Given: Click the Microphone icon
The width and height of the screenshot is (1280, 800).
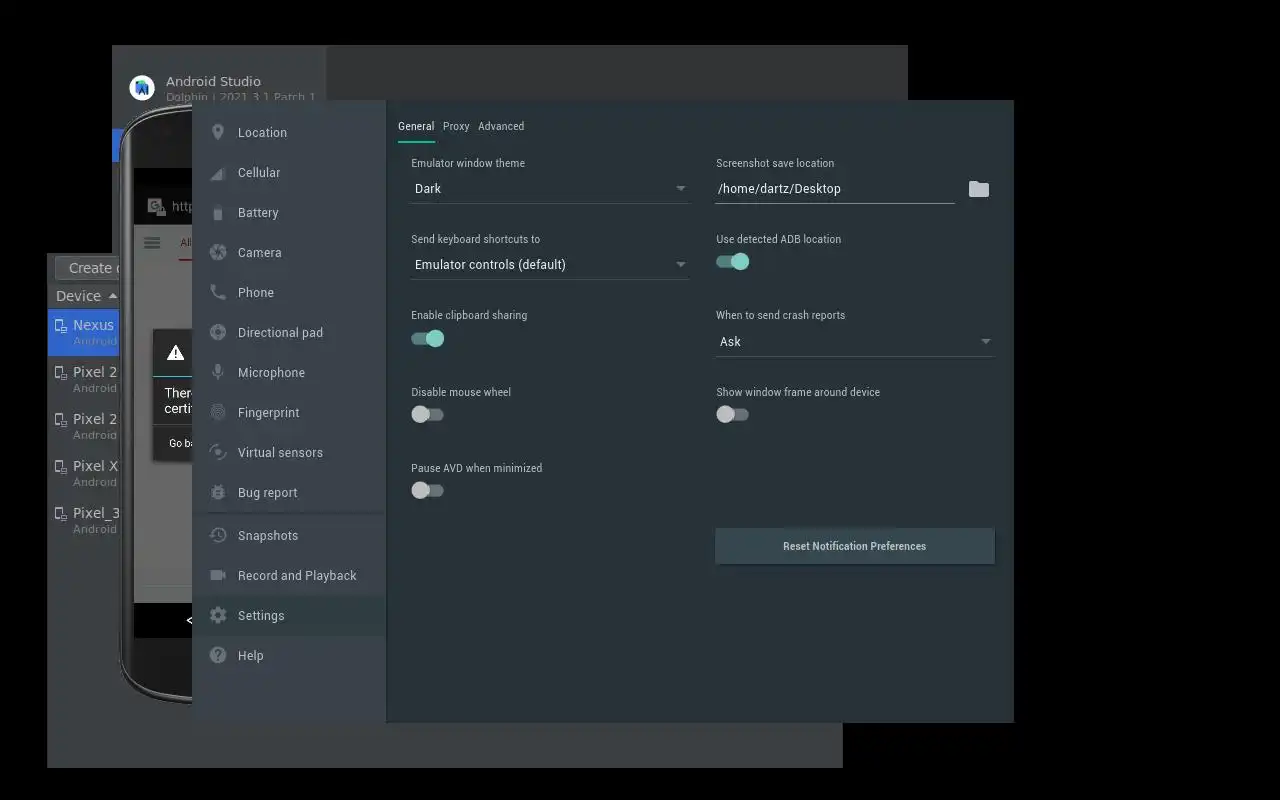Looking at the screenshot, I should (218, 372).
